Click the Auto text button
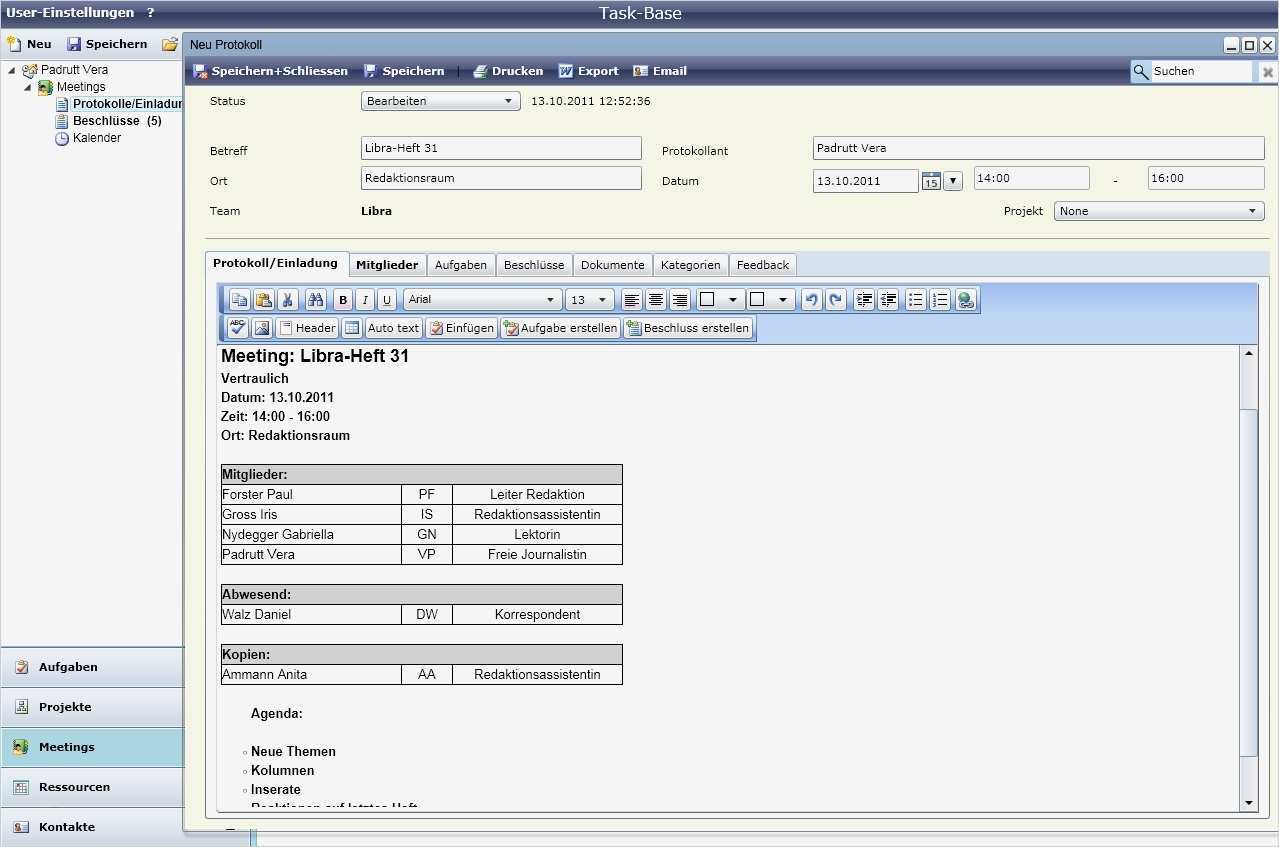The width and height of the screenshot is (1279, 847). click(x=393, y=328)
